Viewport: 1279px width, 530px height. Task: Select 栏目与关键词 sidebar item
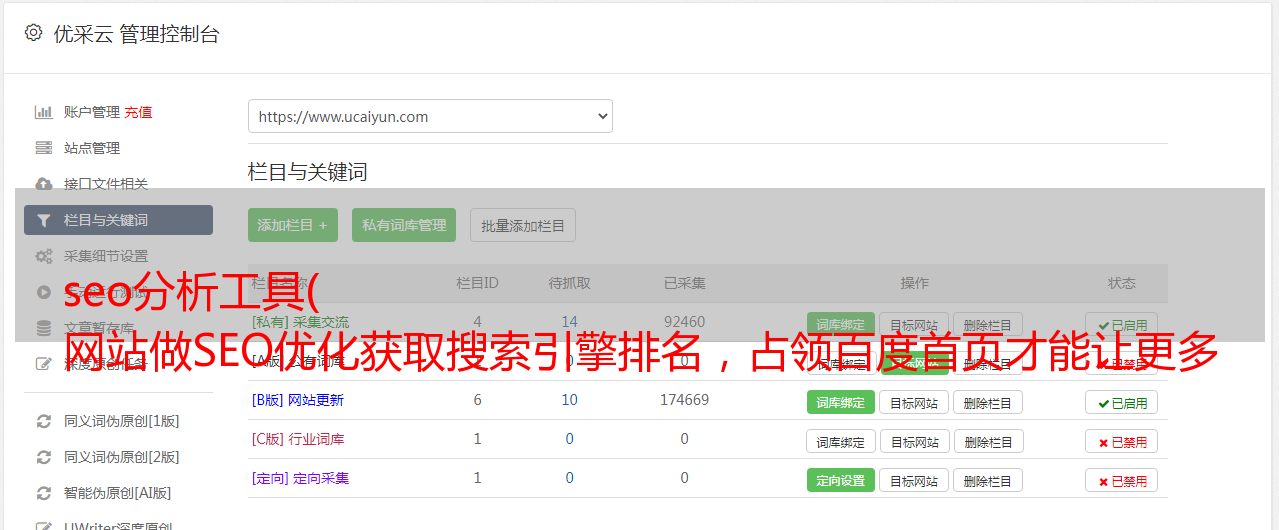coord(118,220)
